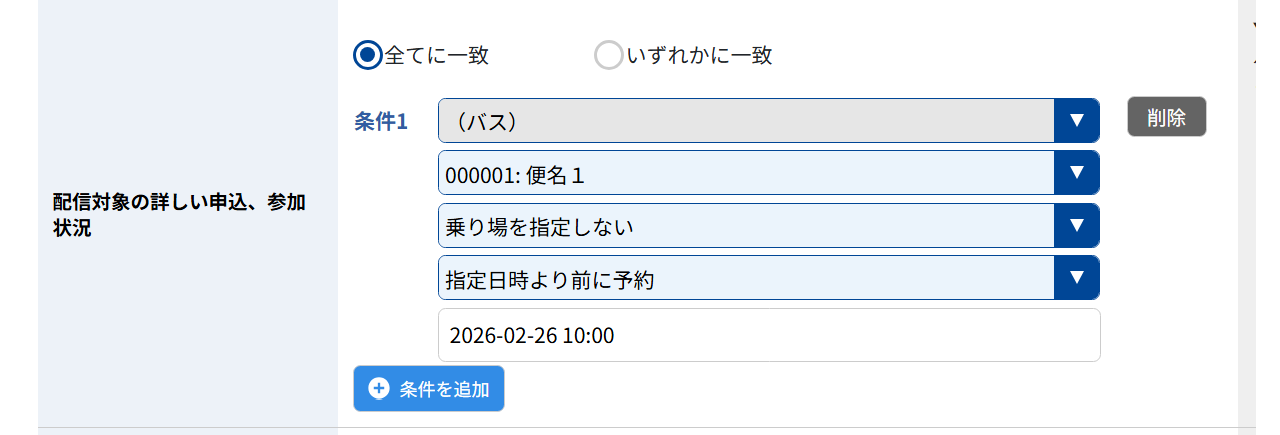Viewport: 1280px width, 435px height.
Task: Click the 削除 button for 条件1
Action: point(1167,117)
